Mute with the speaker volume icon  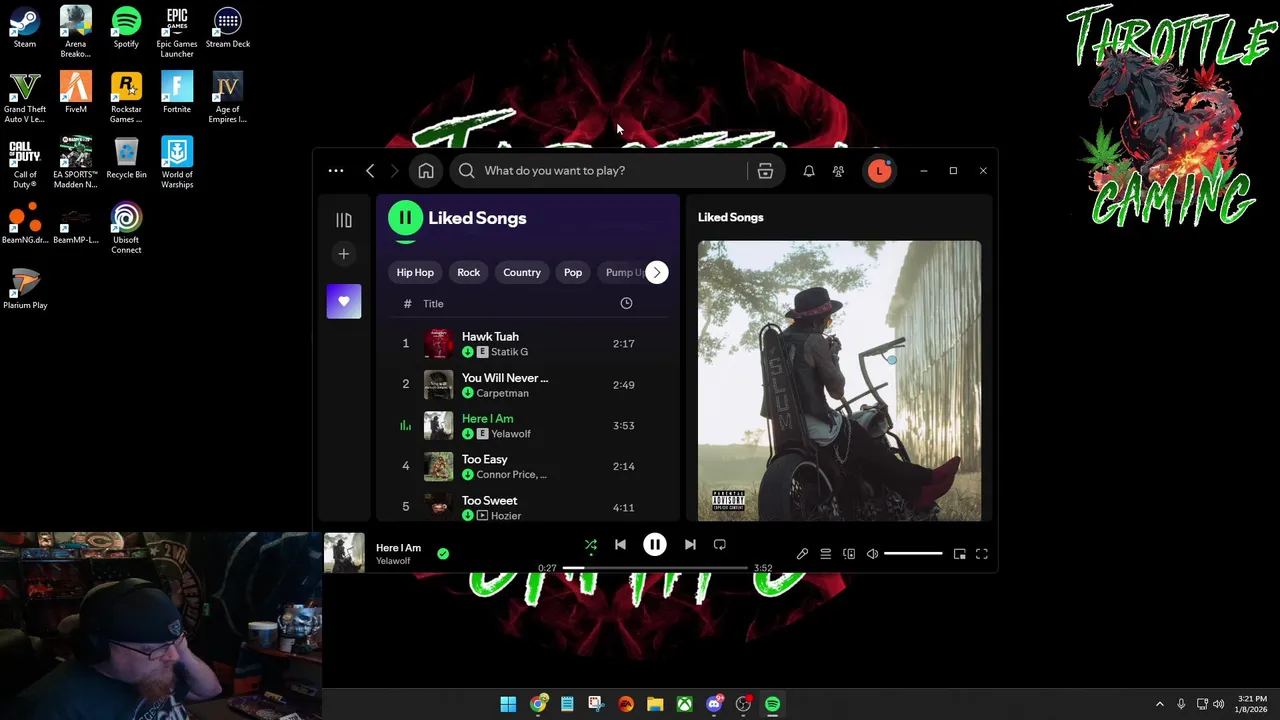click(x=872, y=554)
